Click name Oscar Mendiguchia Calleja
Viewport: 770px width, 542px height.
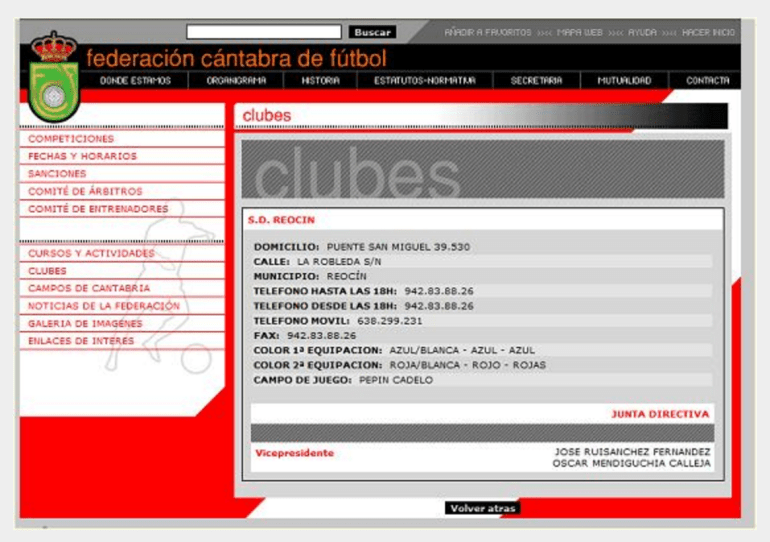tap(632, 463)
